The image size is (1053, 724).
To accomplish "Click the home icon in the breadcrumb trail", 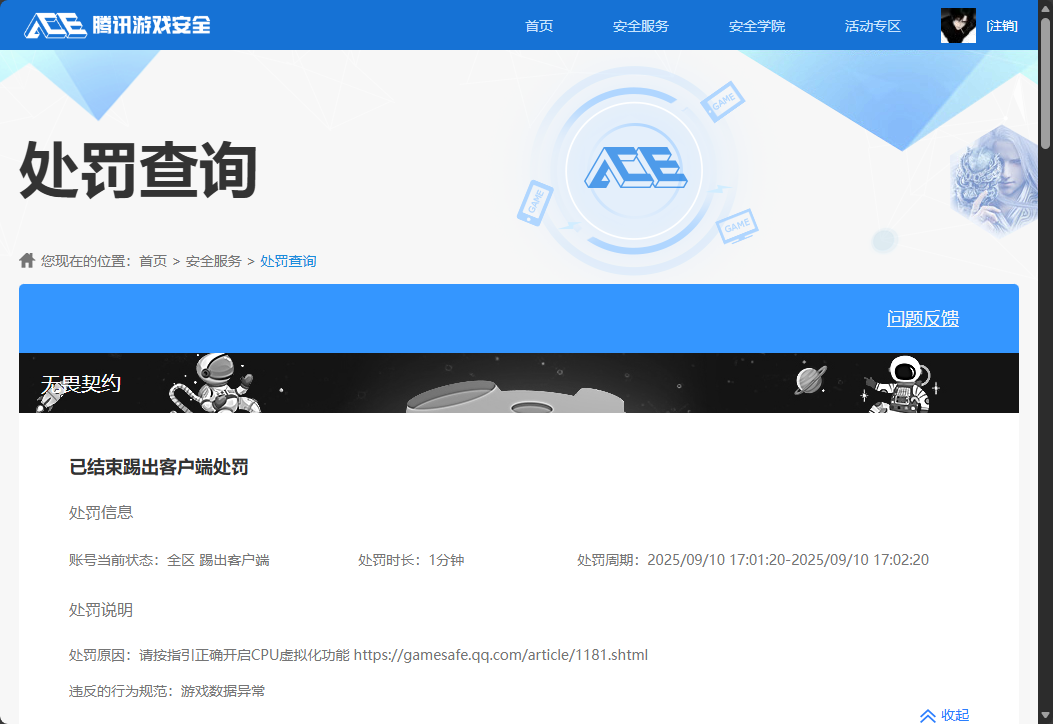I will tap(27, 260).
